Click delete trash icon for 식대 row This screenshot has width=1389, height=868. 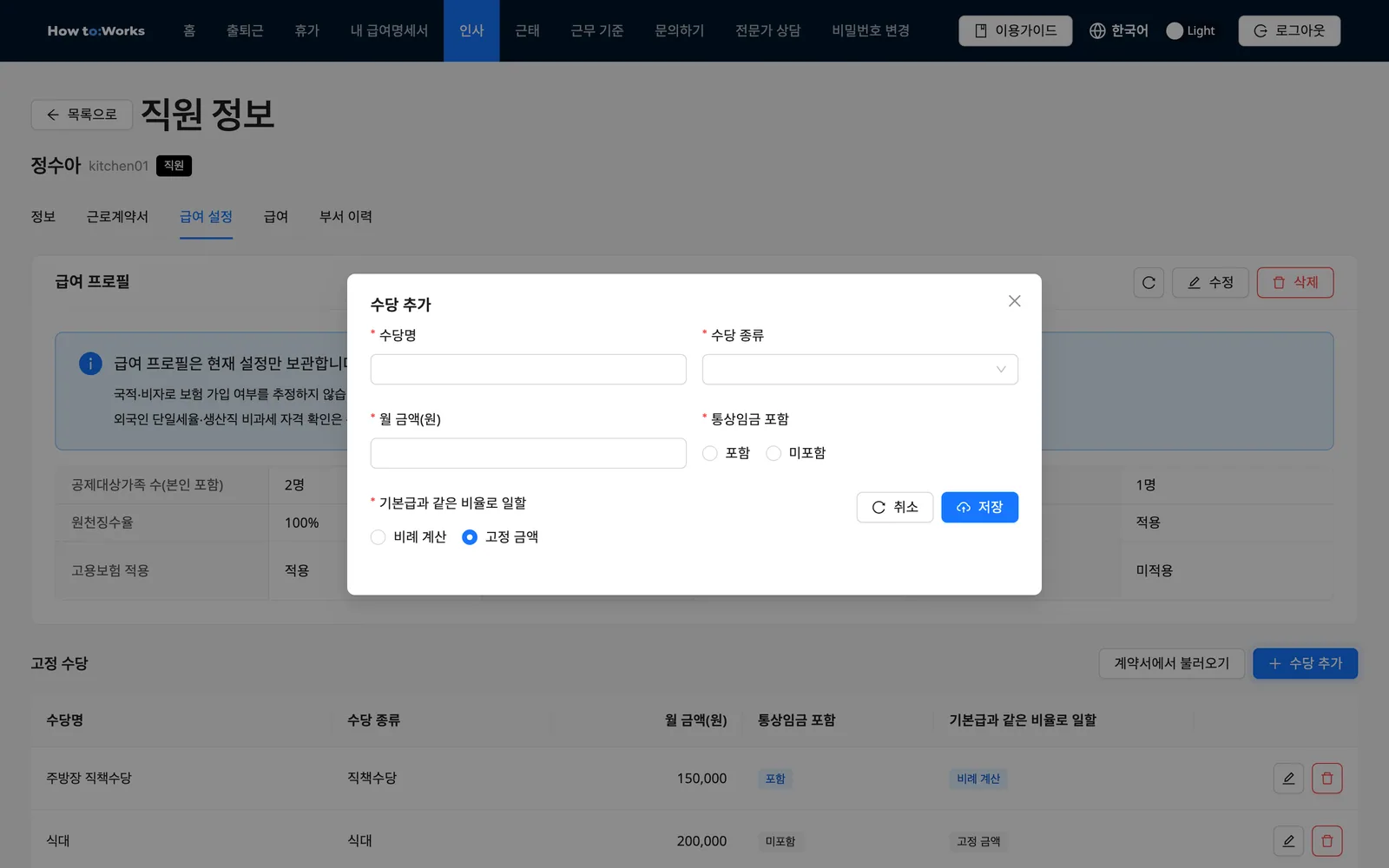pos(1326,841)
